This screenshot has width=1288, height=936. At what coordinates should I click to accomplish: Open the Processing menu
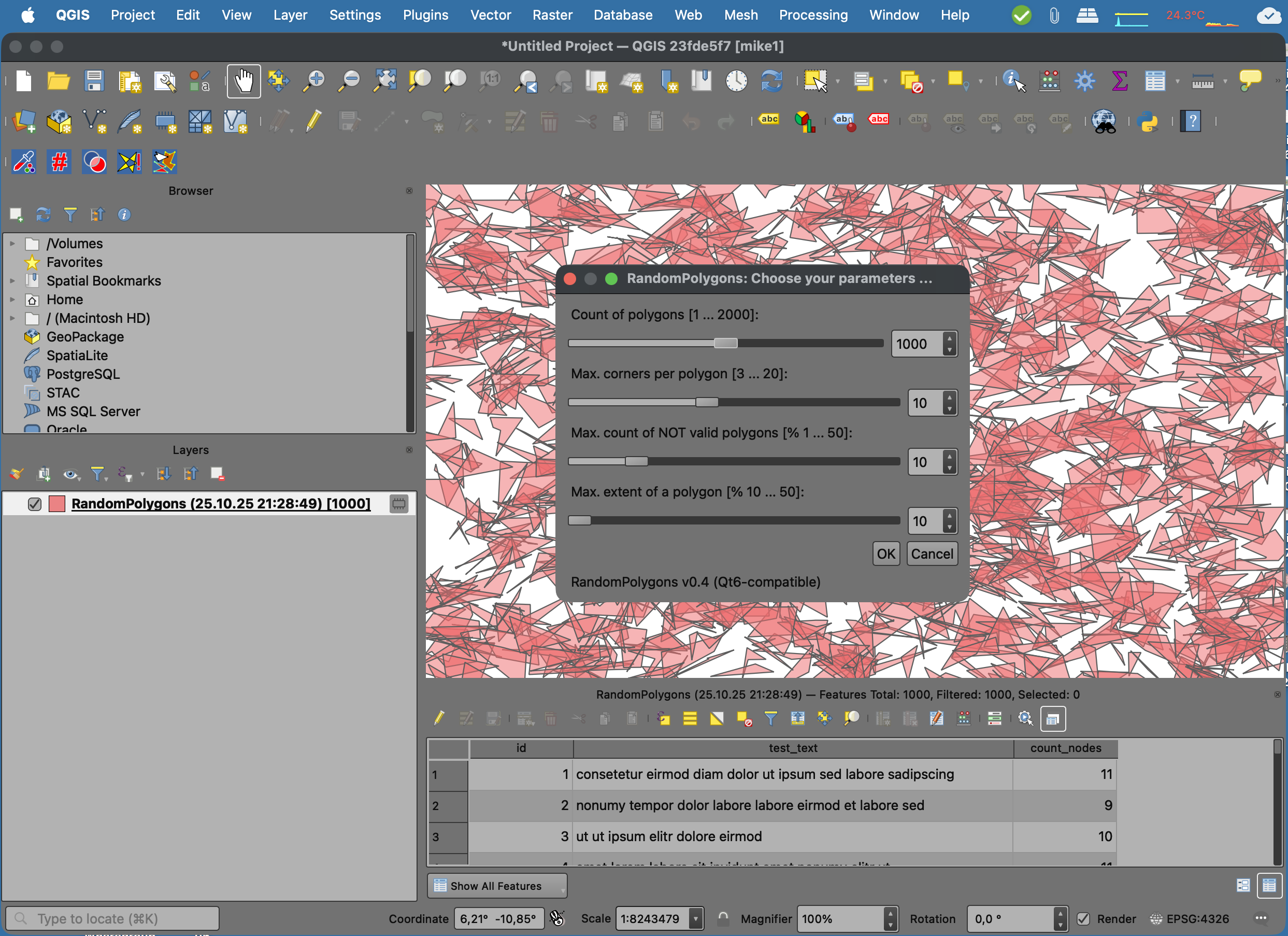click(x=813, y=16)
